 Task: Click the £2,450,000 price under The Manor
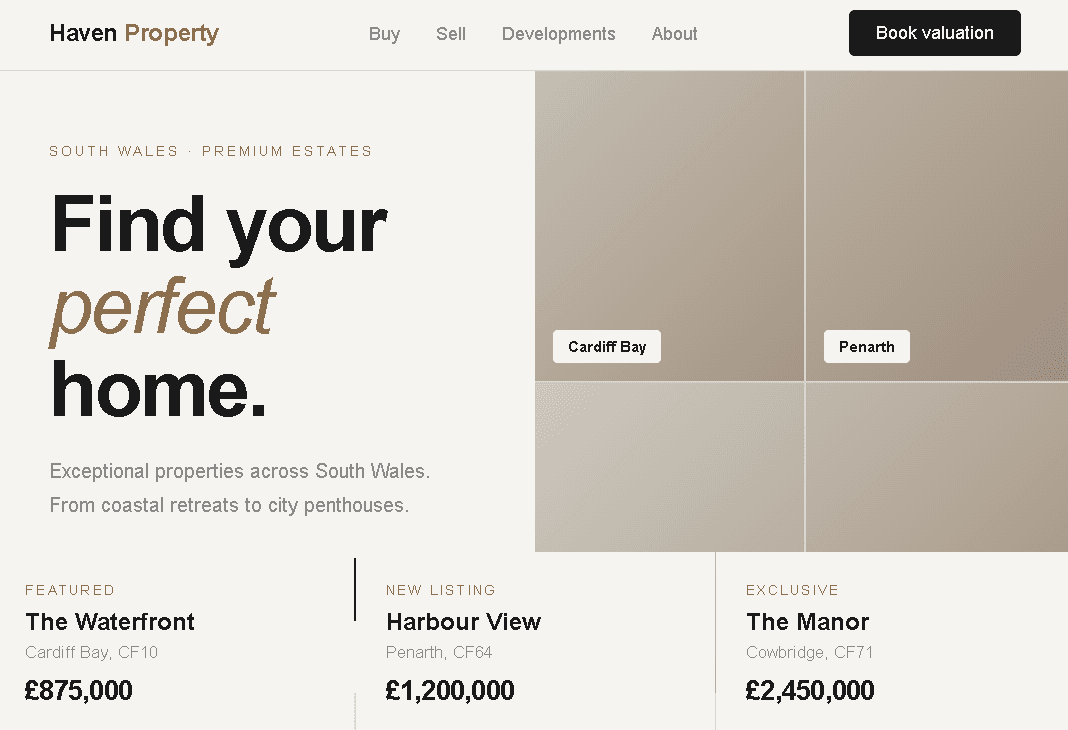[x=810, y=690]
